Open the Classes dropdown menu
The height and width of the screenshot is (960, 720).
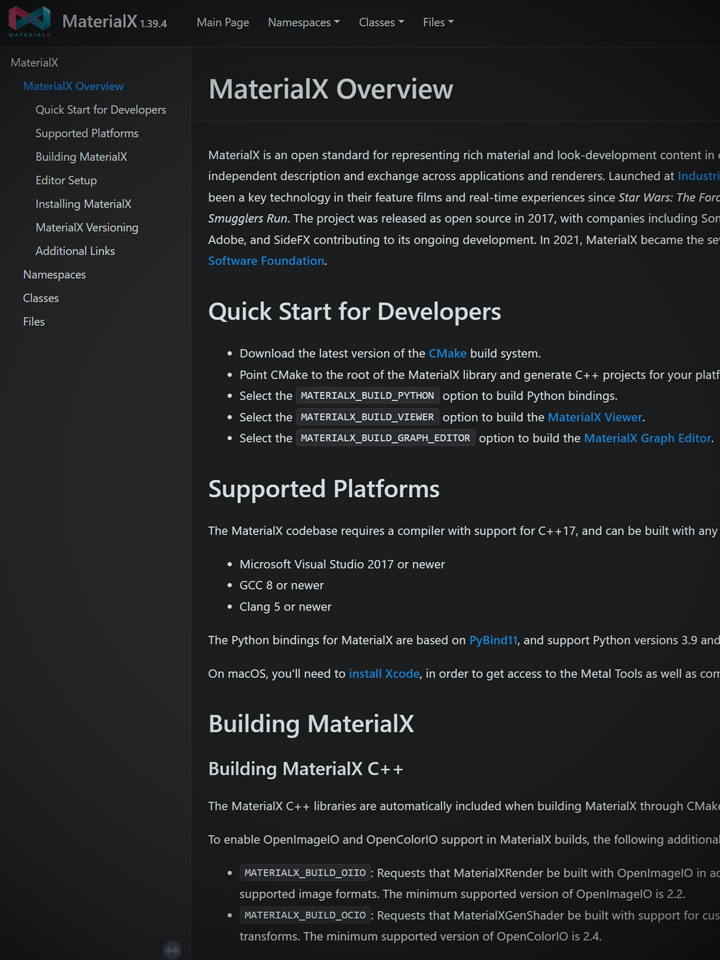pos(381,22)
